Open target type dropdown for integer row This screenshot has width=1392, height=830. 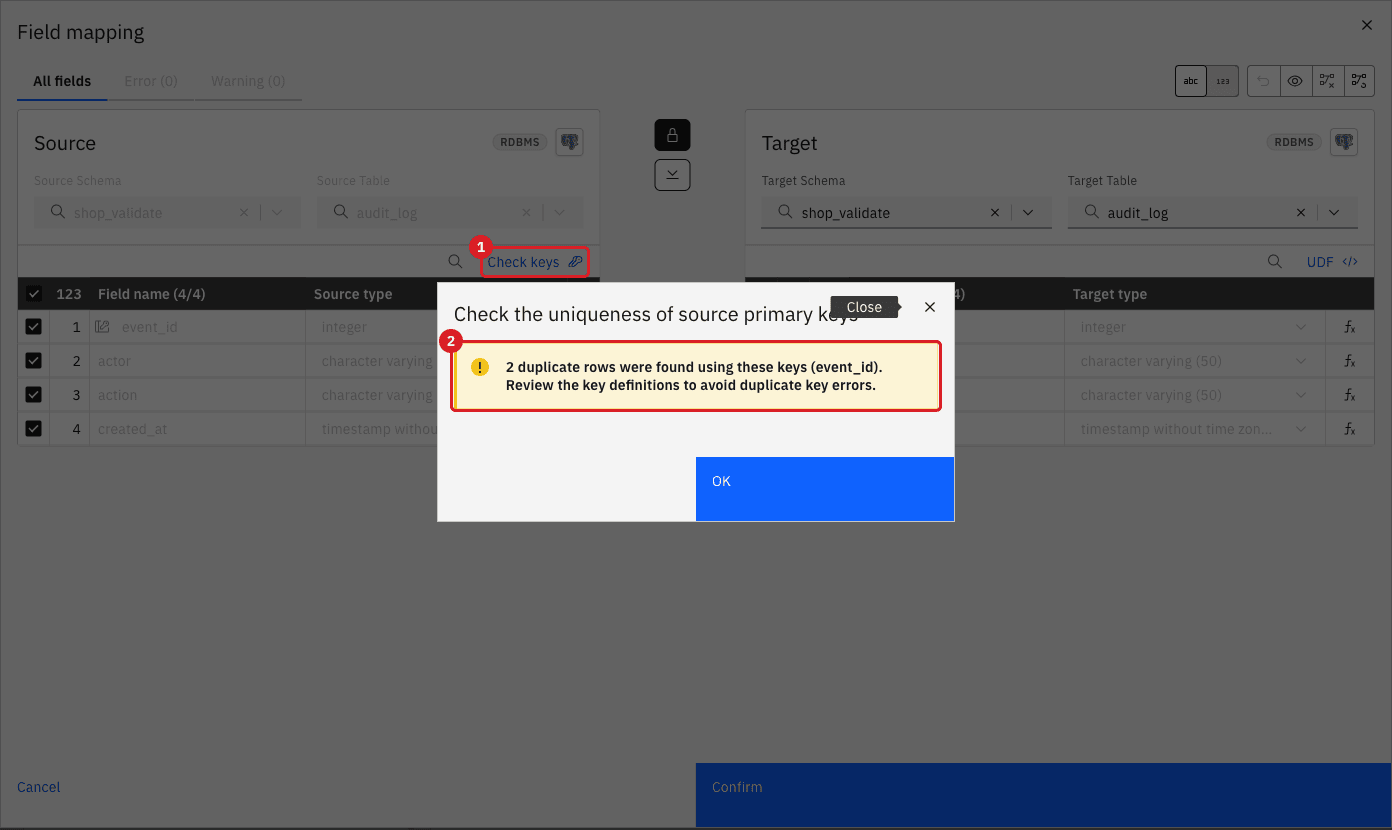[1301, 327]
